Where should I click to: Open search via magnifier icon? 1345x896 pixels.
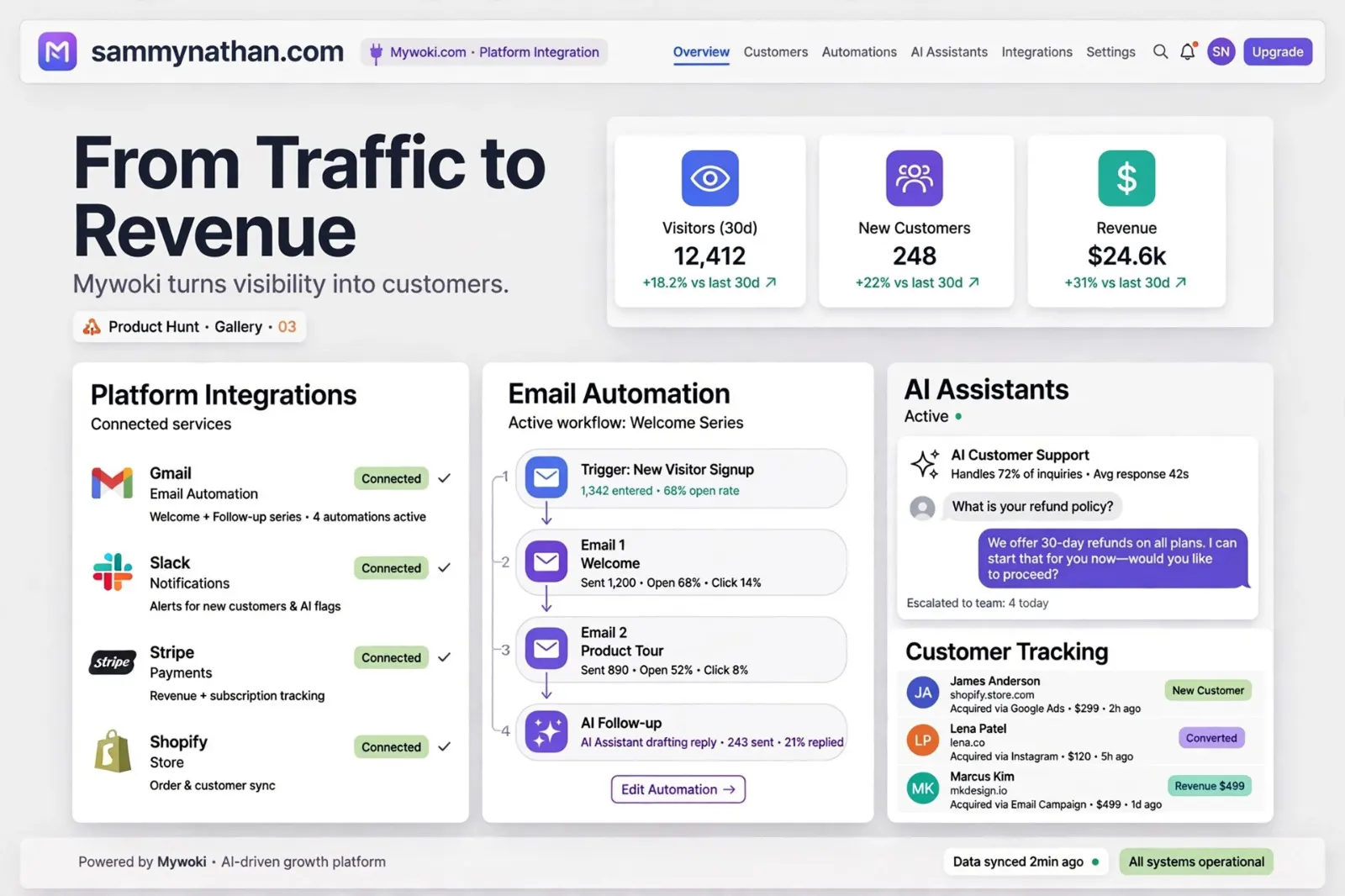[1160, 51]
